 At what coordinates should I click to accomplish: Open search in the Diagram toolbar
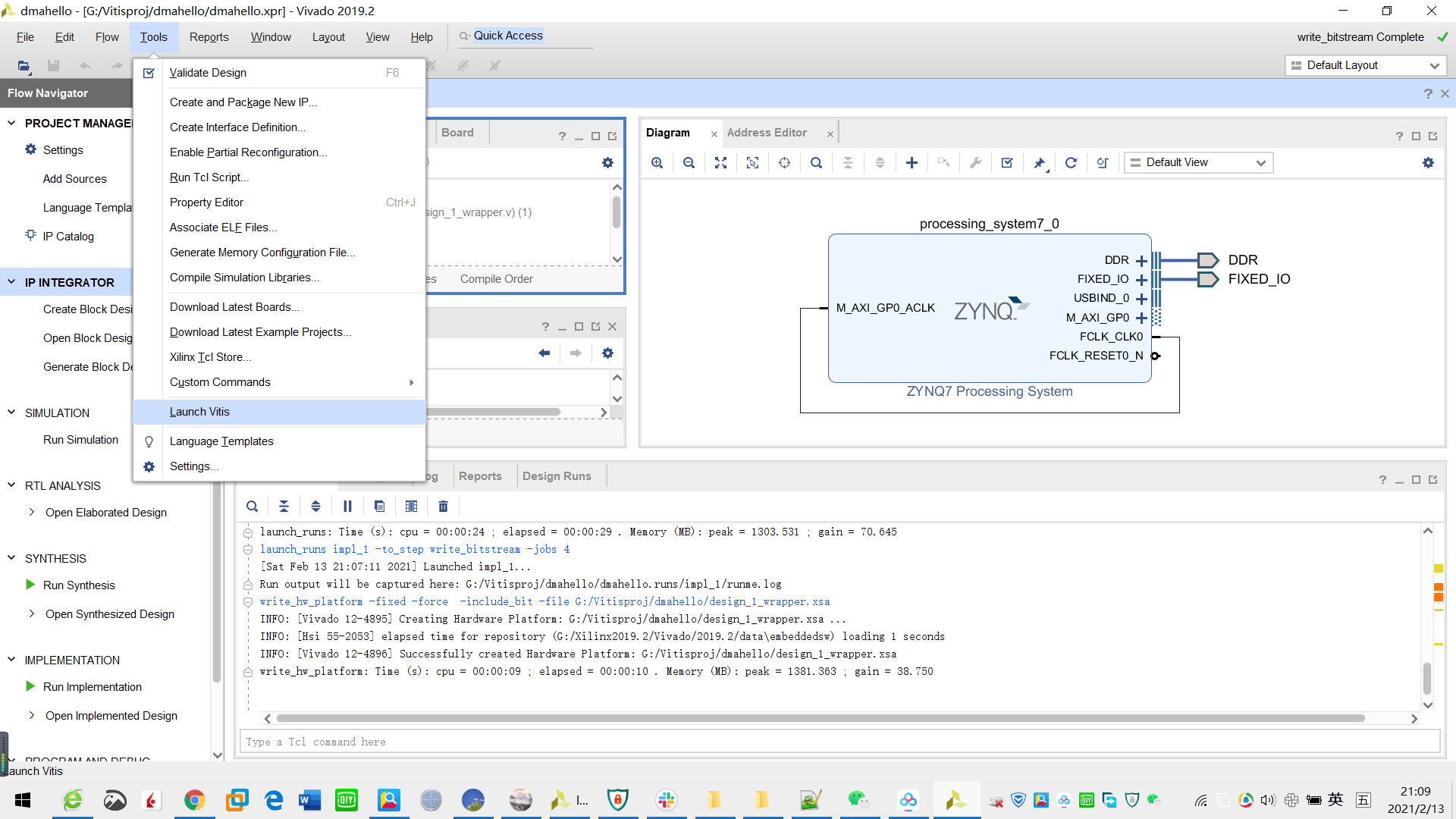tap(816, 162)
